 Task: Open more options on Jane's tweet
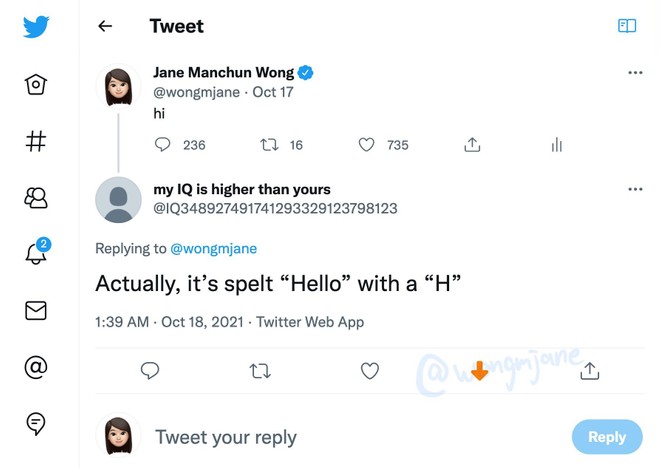coord(635,73)
